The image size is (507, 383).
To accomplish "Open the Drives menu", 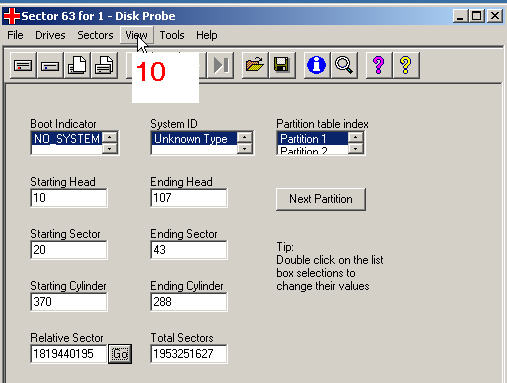I will point(50,35).
